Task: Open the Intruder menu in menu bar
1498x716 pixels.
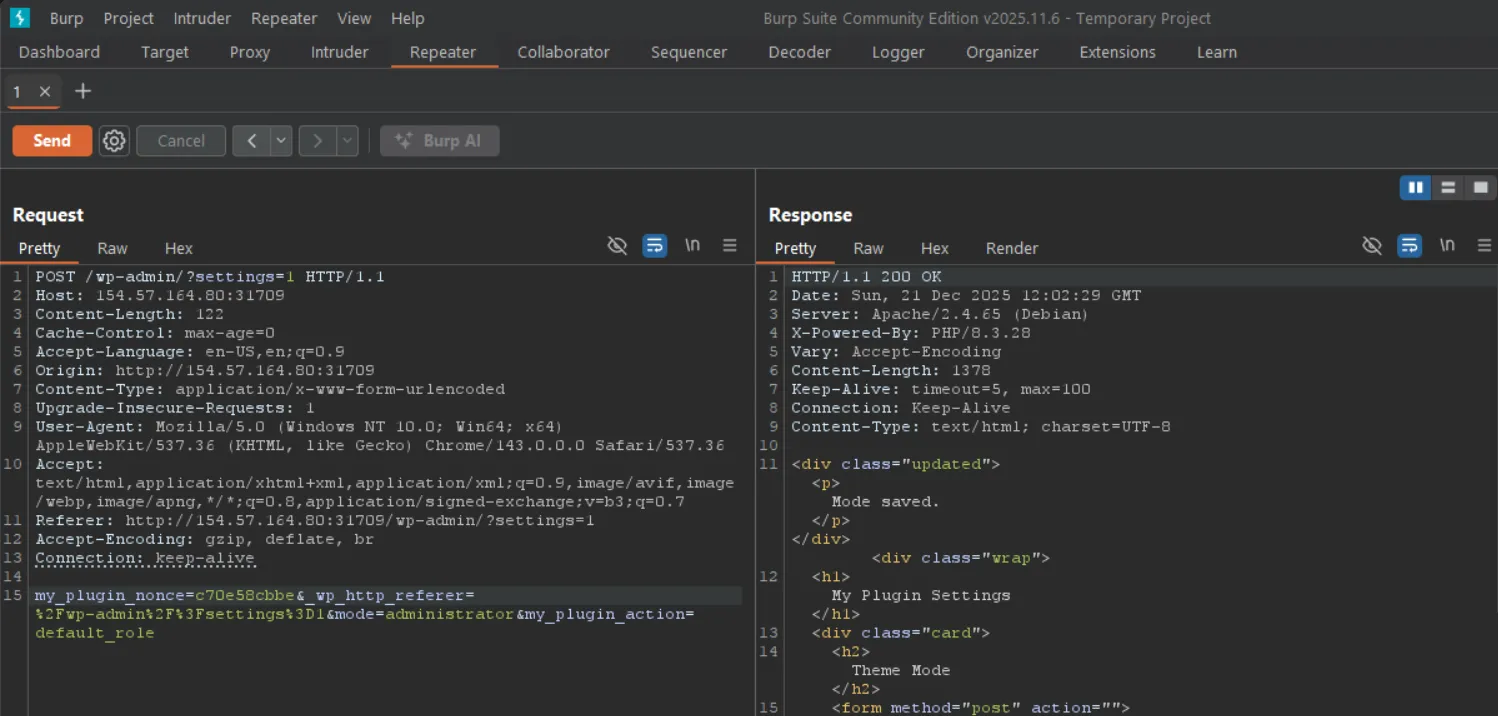Action: pos(202,18)
